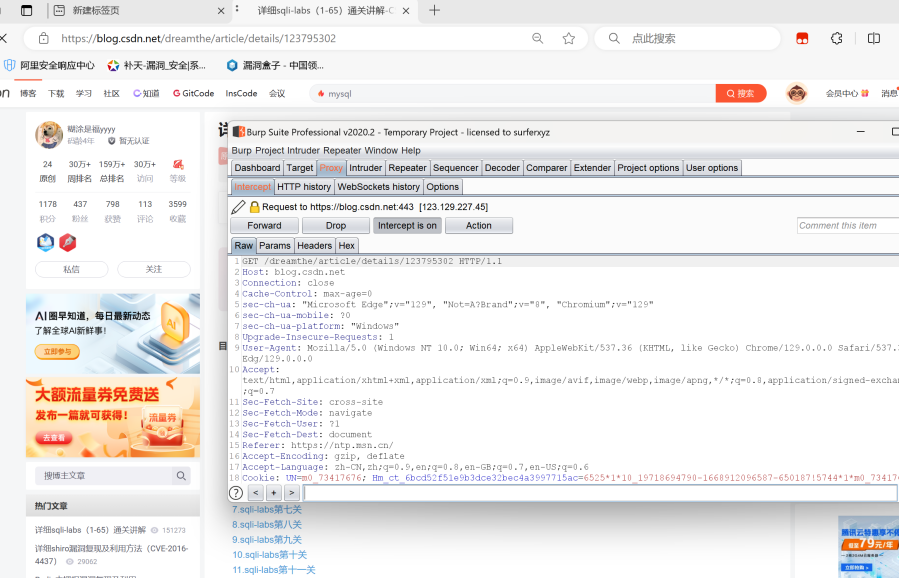Open a new browser tab
Viewport: 899px width, 578px height.
(x=435, y=10)
